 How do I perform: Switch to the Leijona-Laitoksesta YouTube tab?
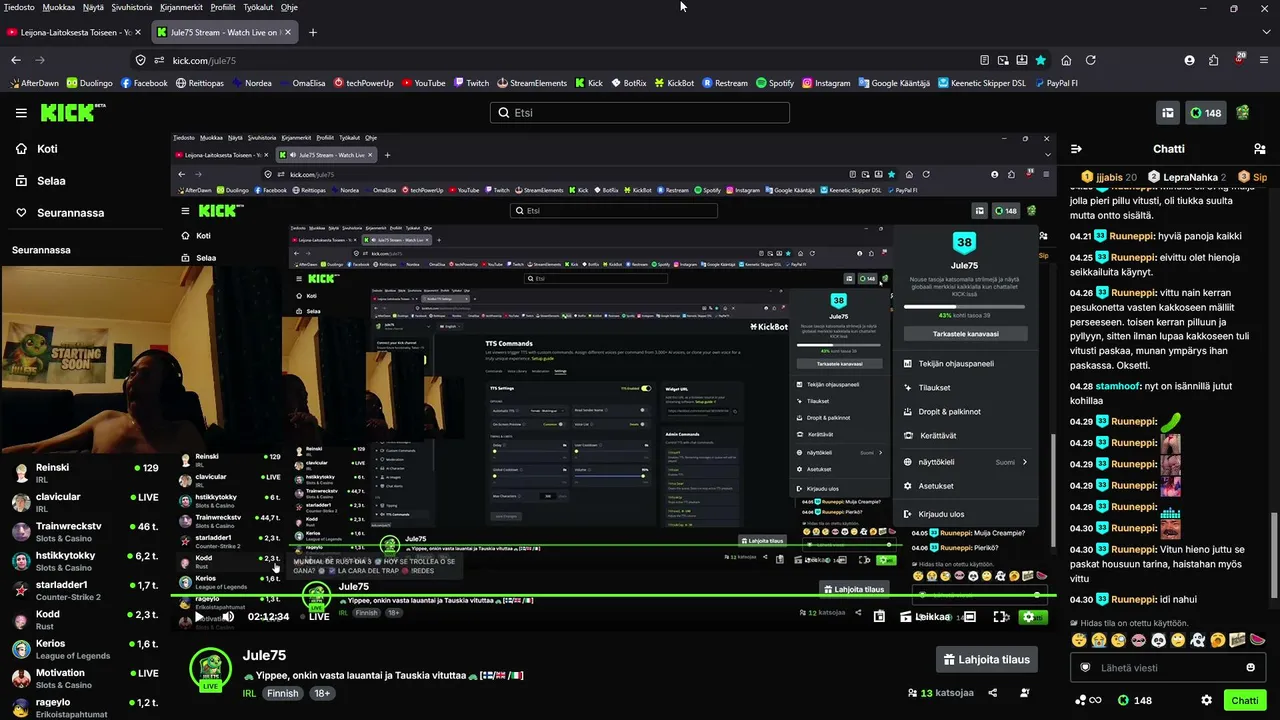(x=74, y=32)
